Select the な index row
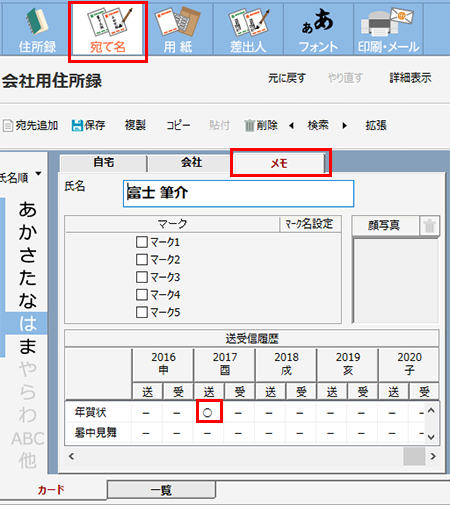 pos(27,301)
